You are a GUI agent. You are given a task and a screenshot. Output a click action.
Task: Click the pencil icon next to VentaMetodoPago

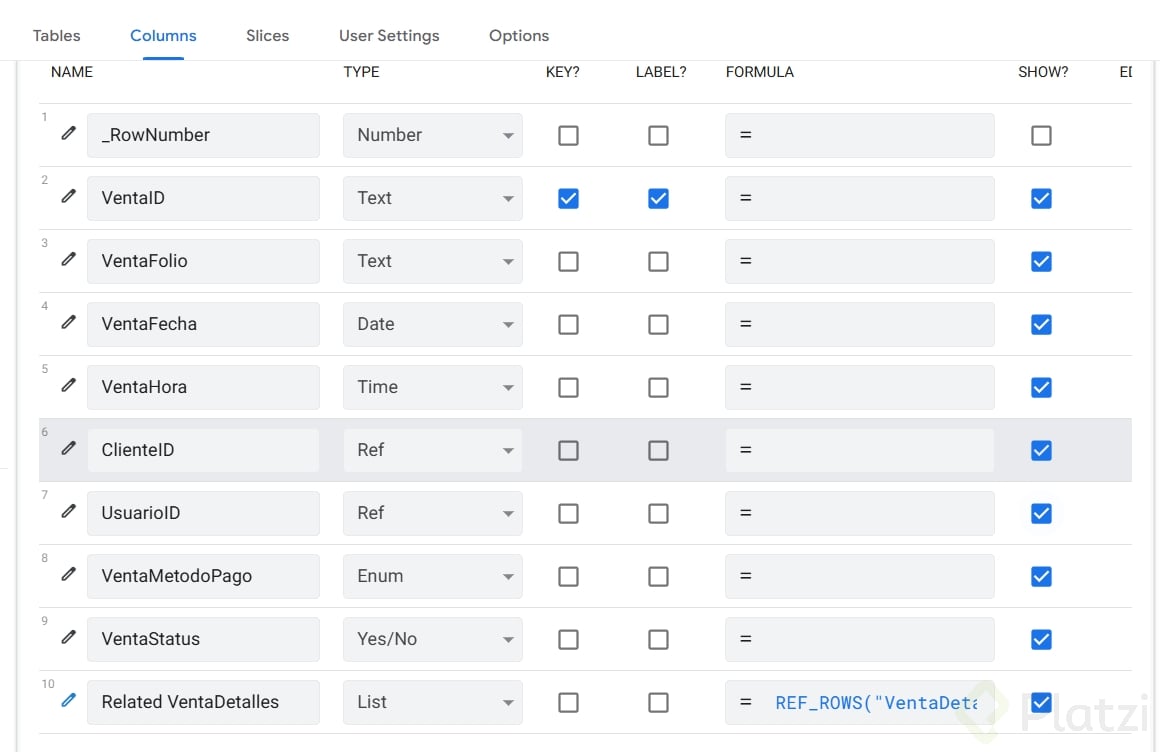tap(68, 574)
